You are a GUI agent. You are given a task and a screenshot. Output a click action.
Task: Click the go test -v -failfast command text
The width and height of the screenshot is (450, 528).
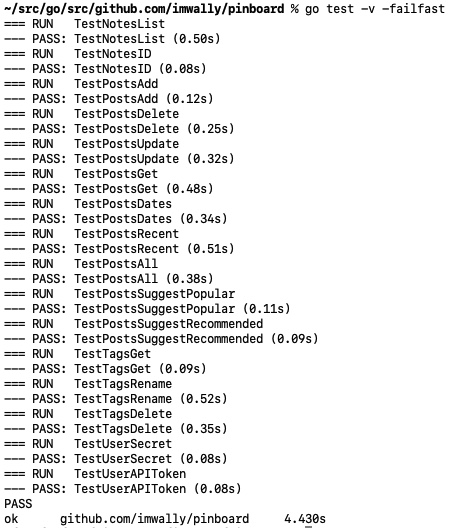[x=375, y=8]
